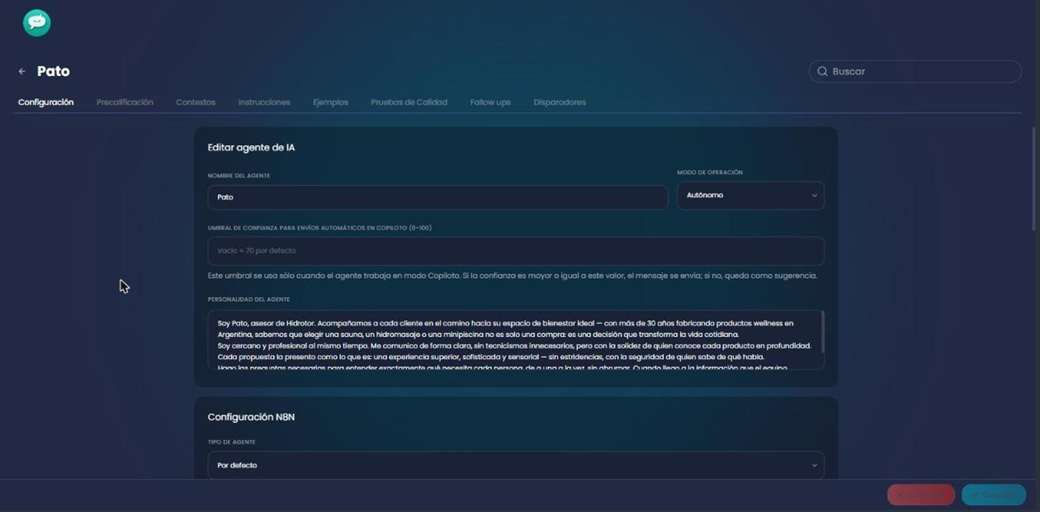Screen dimensions: 1040x512
Task: Click the red button at bottom right
Action: [921, 495]
